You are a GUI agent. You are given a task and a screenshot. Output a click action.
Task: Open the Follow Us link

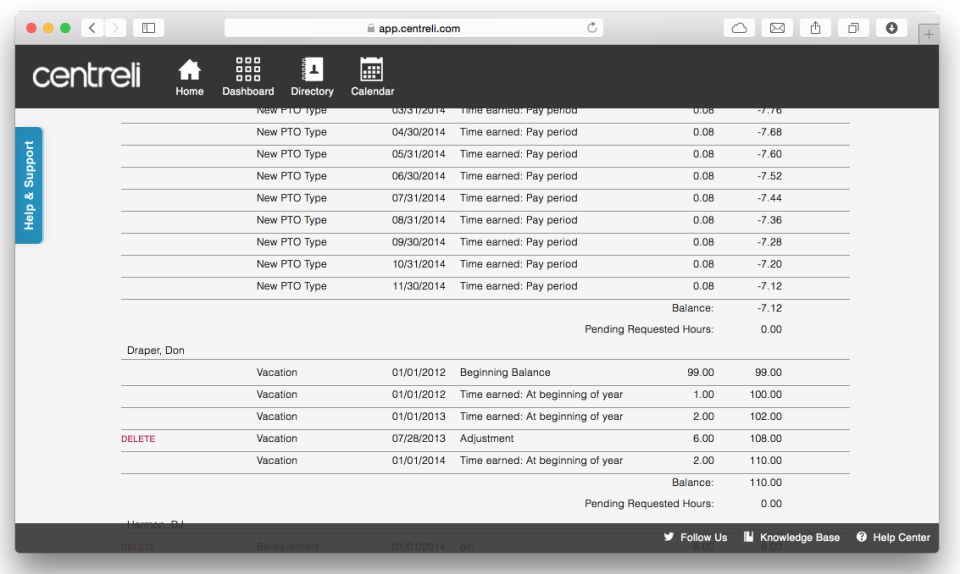pos(703,537)
